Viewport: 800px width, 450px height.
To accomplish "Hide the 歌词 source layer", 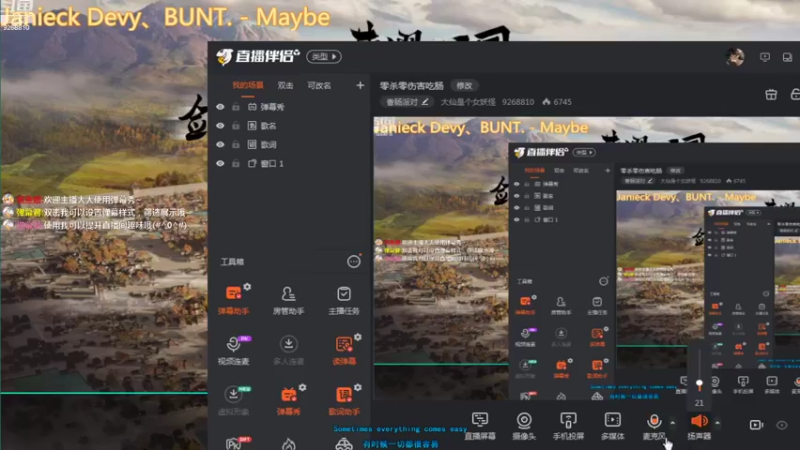I will [220, 144].
